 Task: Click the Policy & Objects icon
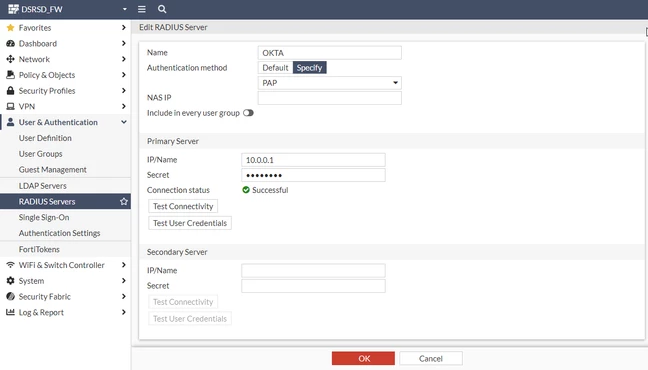coord(10,75)
